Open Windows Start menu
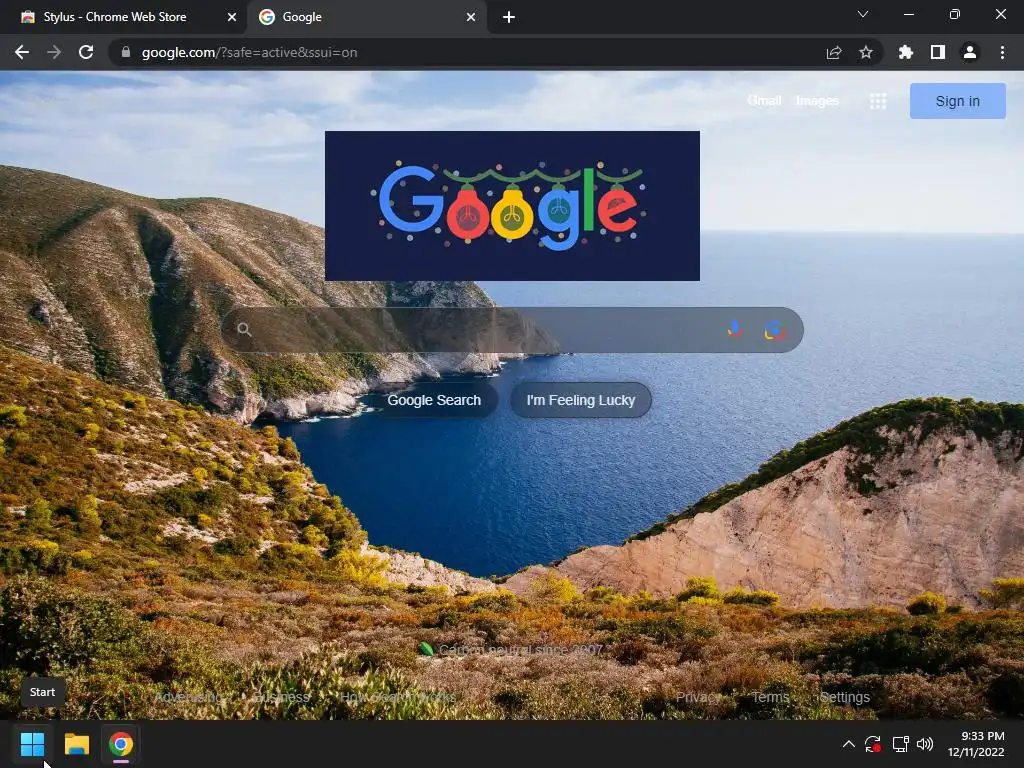 coord(32,744)
